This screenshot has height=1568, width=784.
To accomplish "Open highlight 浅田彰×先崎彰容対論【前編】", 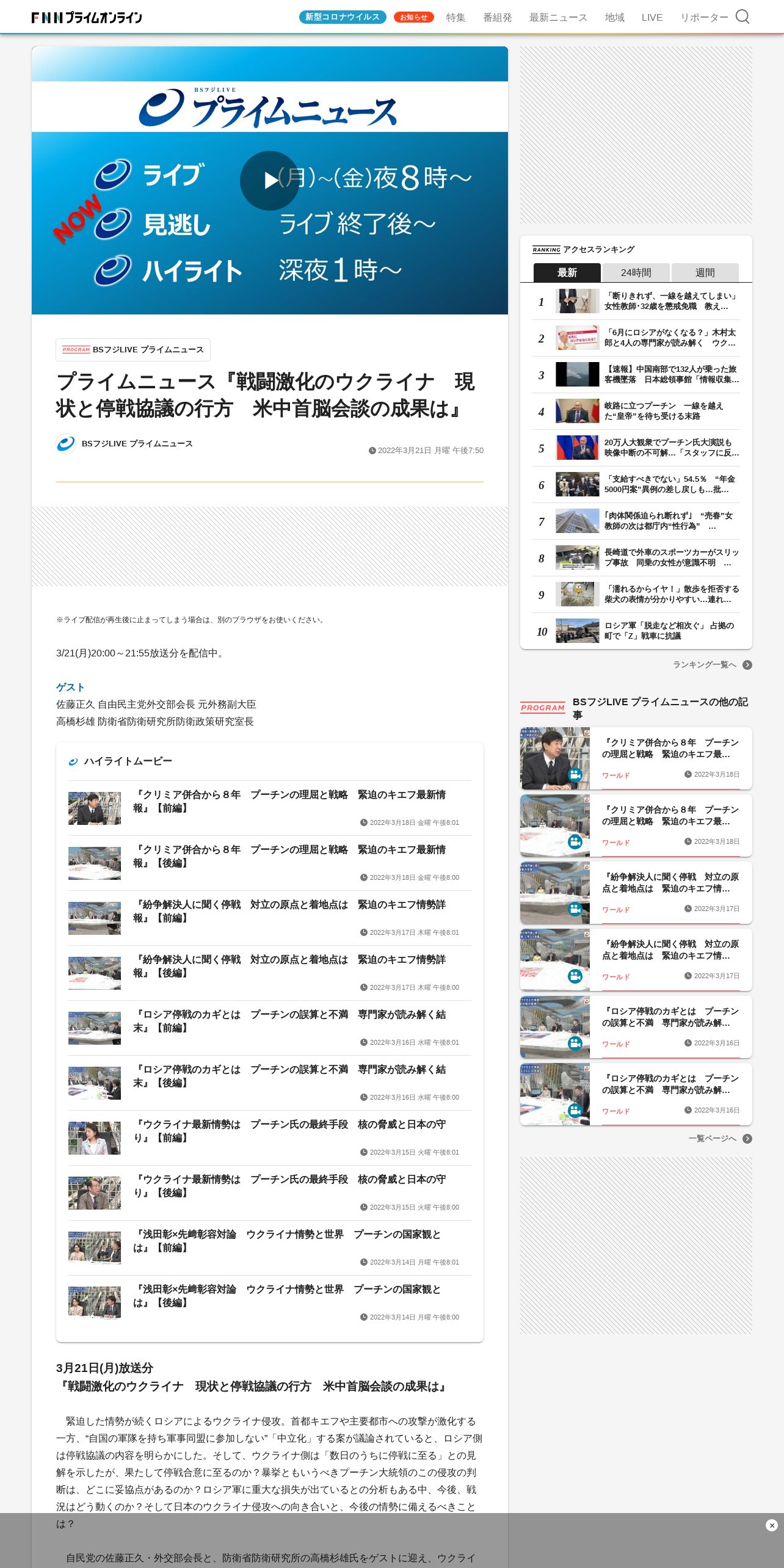I will tap(269, 1248).
